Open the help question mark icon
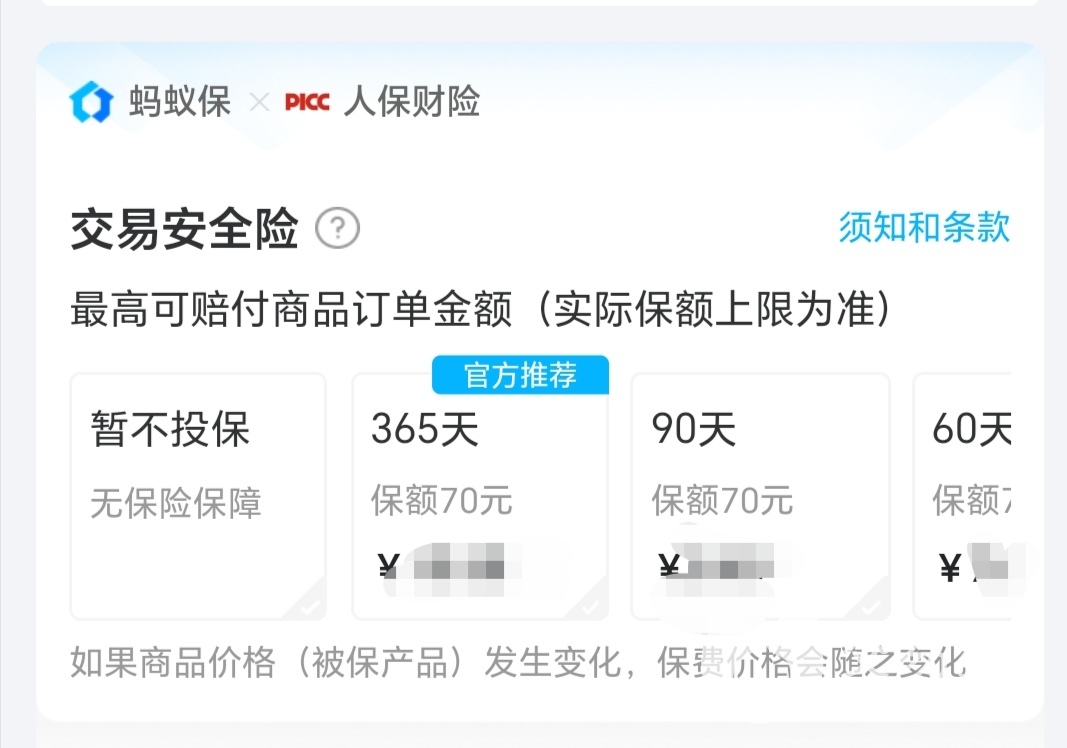Image resolution: width=1067 pixels, height=748 pixels. click(338, 228)
